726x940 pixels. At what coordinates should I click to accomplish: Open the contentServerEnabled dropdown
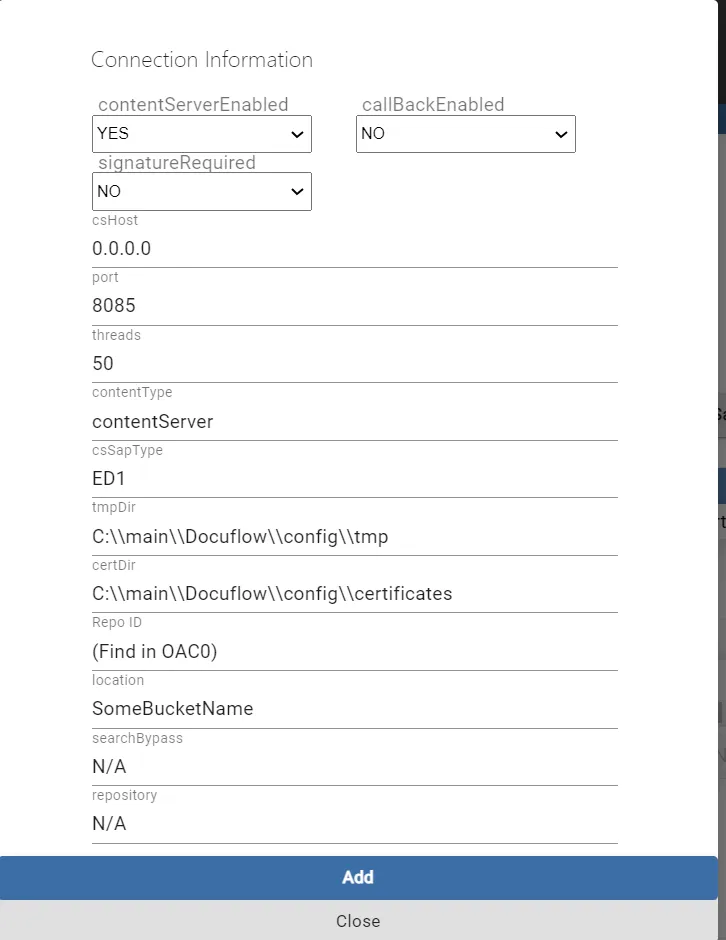click(201, 134)
